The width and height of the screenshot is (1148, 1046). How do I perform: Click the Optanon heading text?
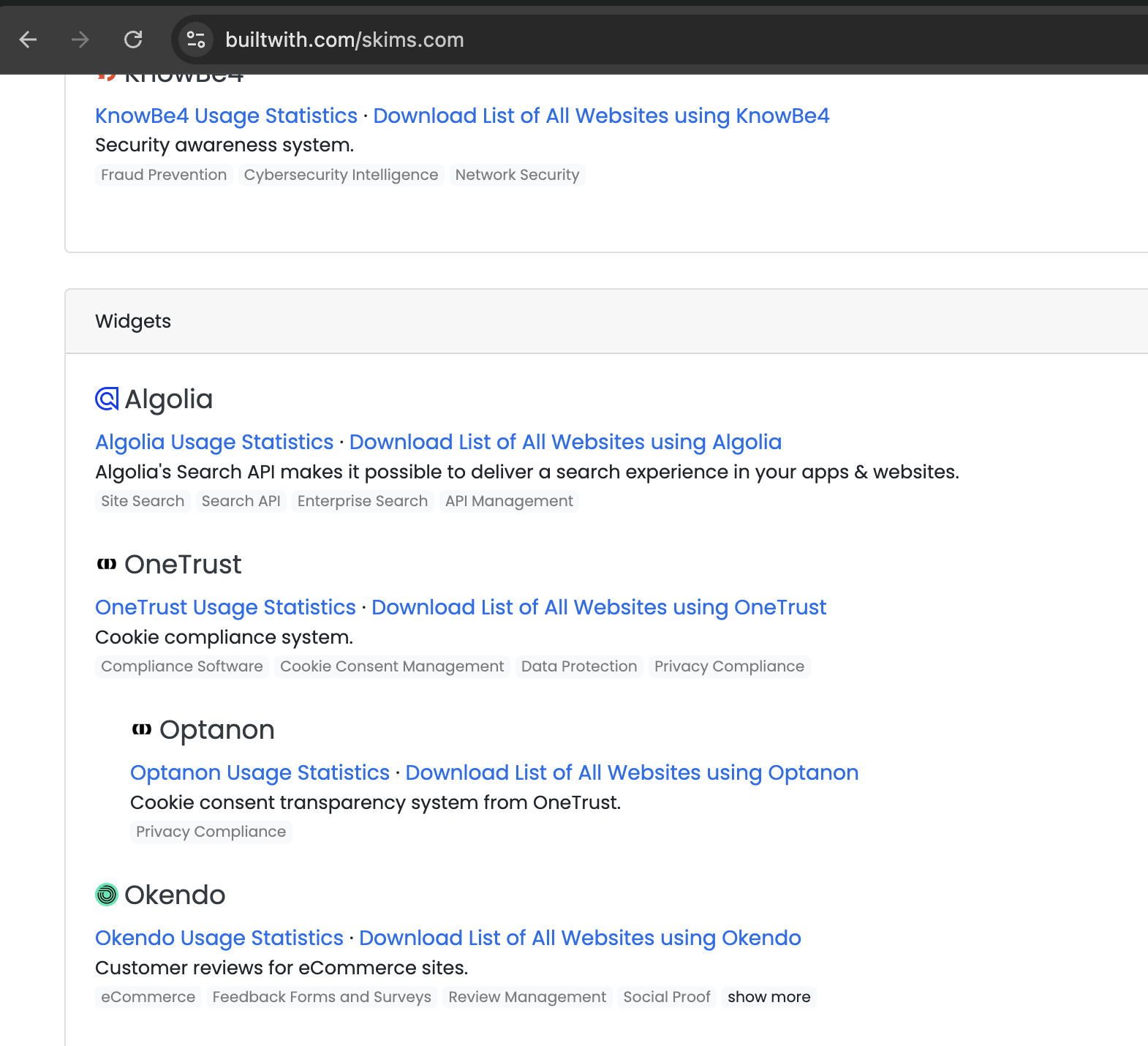point(217,730)
